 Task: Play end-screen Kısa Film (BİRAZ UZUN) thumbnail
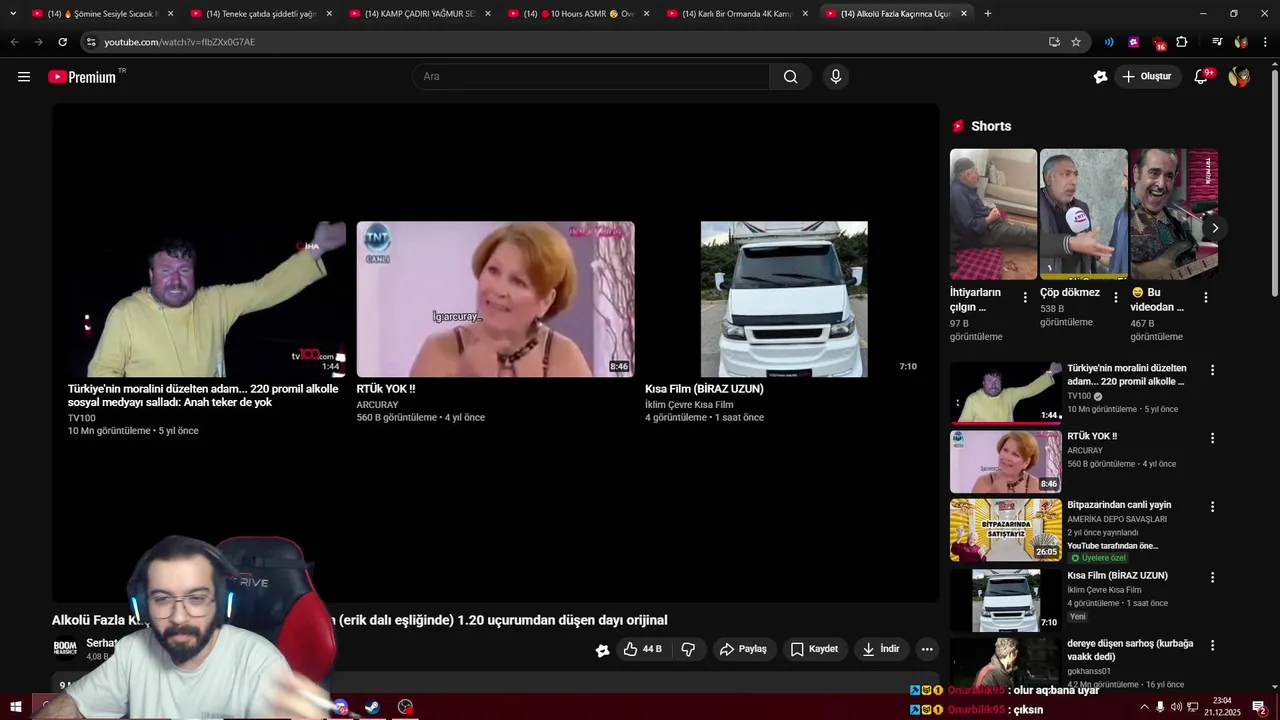pos(784,299)
